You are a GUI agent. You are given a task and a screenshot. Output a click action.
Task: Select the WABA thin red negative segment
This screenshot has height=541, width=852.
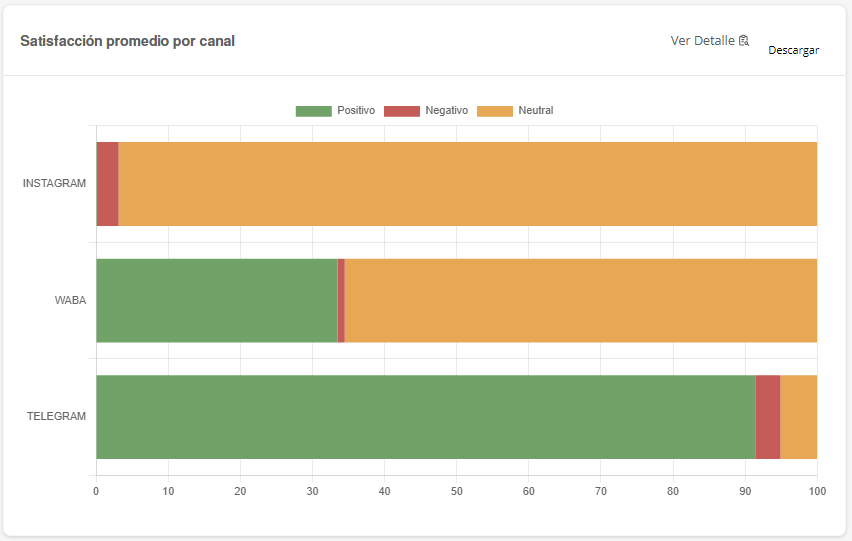click(x=341, y=300)
